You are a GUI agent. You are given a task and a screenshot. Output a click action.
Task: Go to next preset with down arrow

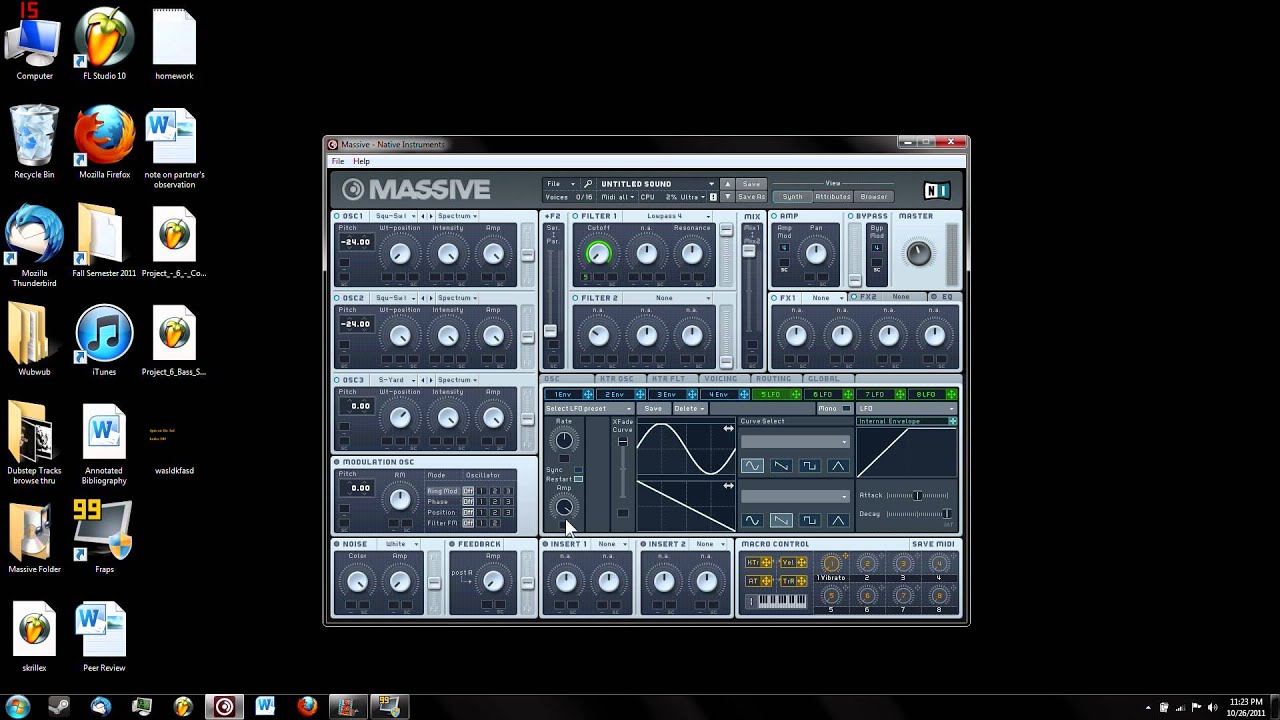tap(727, 197)
